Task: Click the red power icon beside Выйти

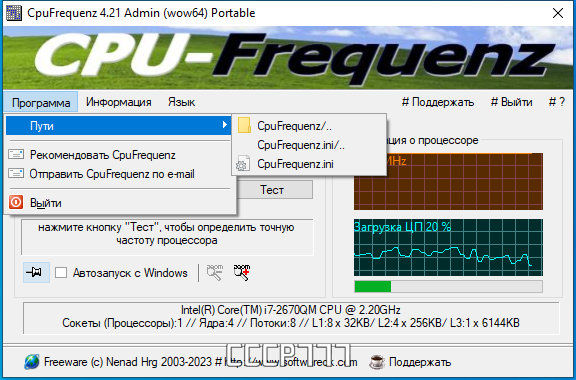Action: click(x=16, y=202)
